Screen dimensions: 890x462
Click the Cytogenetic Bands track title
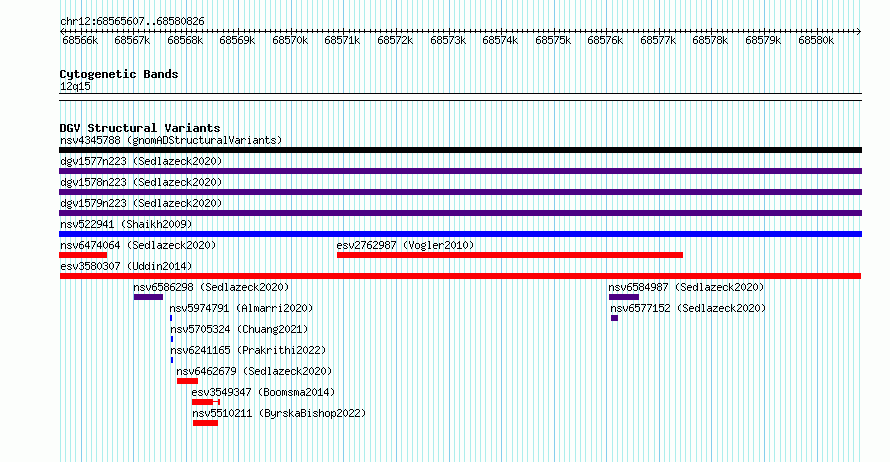(x=119, y=74)
